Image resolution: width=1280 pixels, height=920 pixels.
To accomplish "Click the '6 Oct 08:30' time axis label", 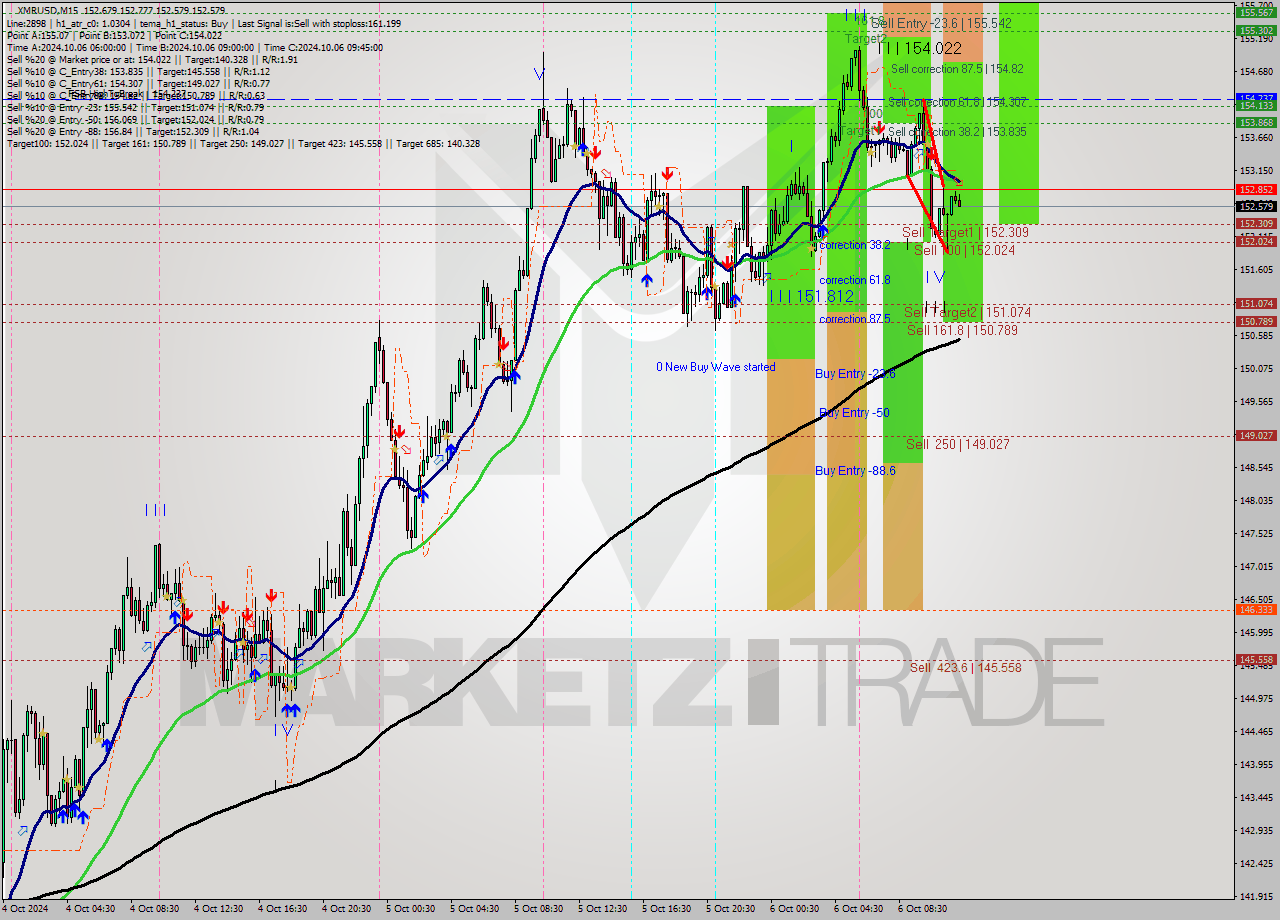I will (x=925, y=909).
